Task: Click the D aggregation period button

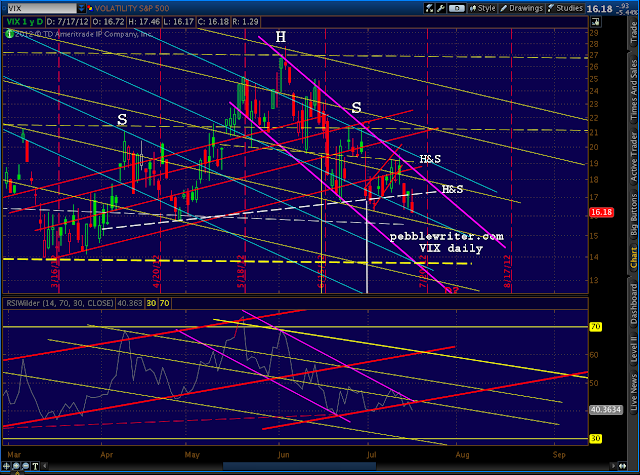Action: coord(456,8)
